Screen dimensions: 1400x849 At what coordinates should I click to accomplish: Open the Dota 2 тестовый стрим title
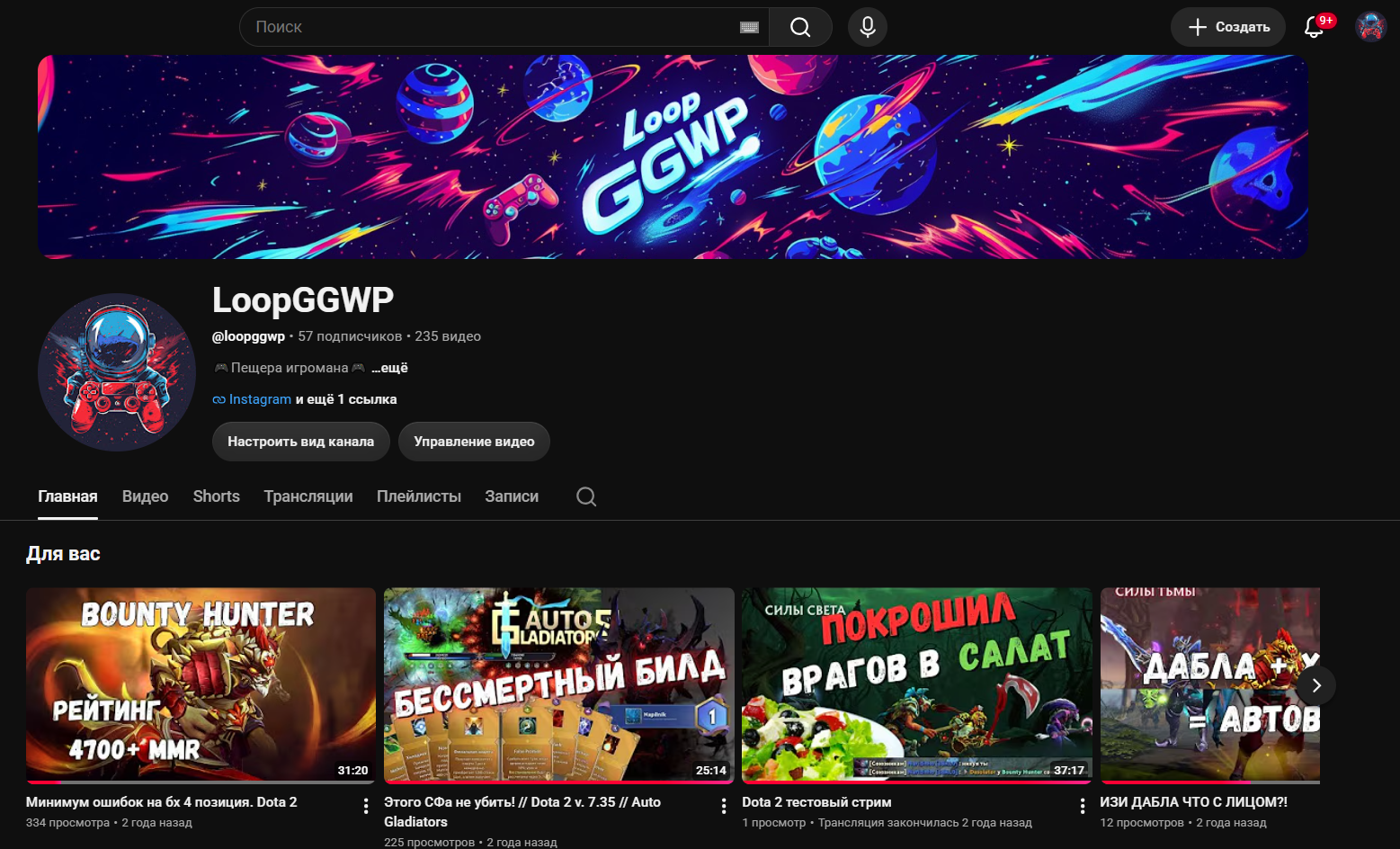[816, 802]
